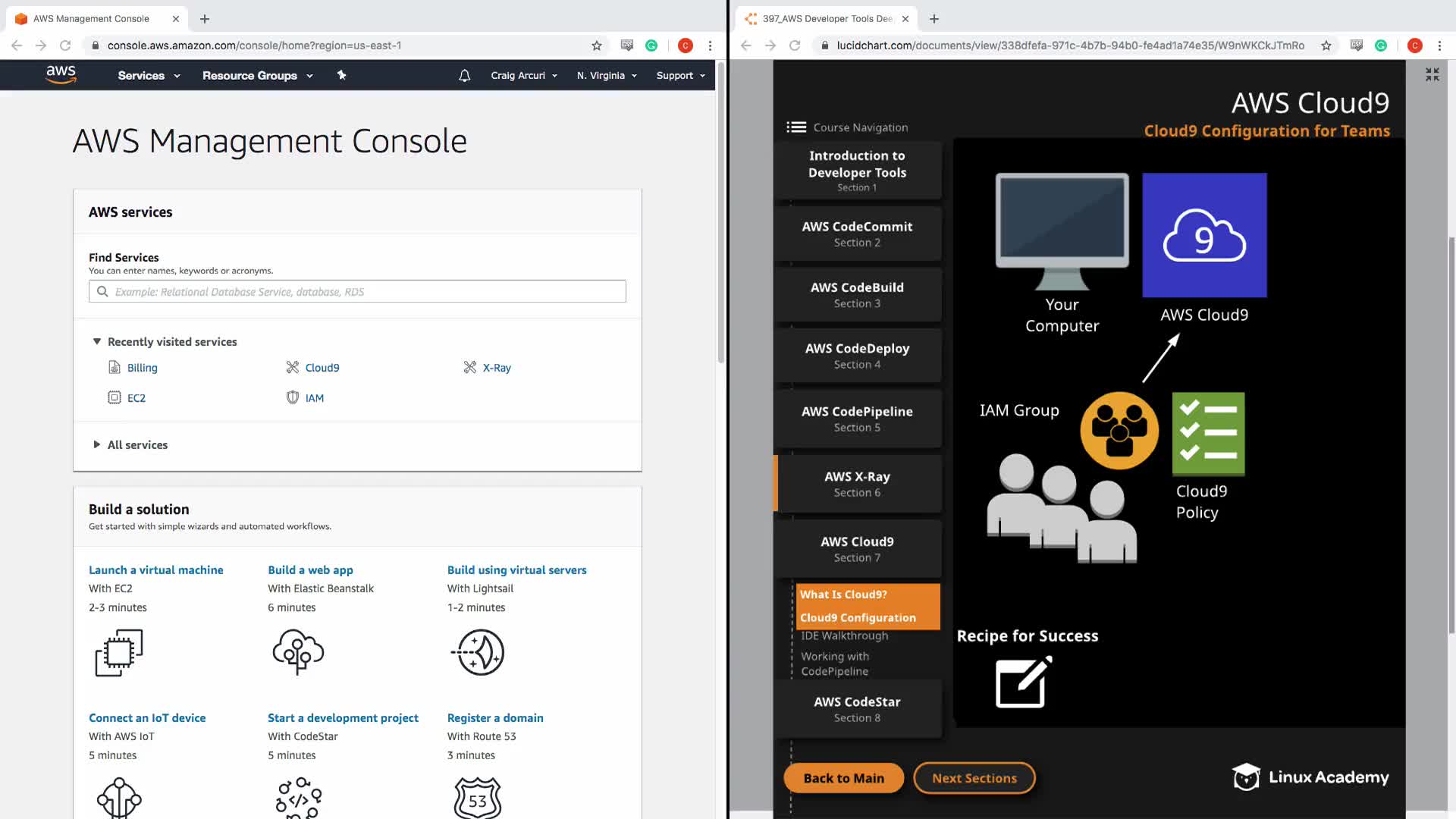This screenshot has width=1456, height=819.
Task: Collapse Recently visited services section
Action: [97, 342]
